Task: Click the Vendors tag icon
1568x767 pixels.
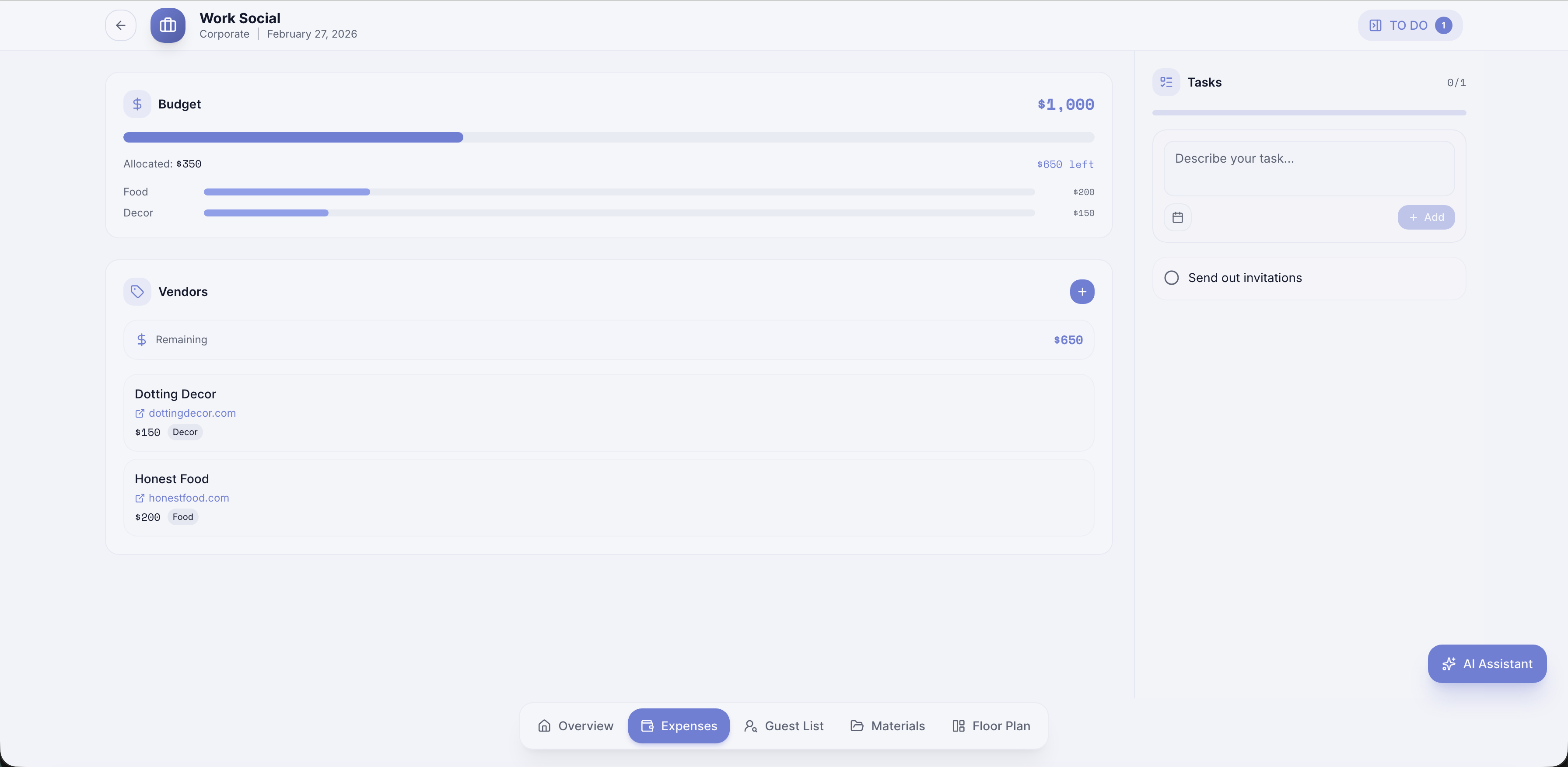Action: [137, 292]
